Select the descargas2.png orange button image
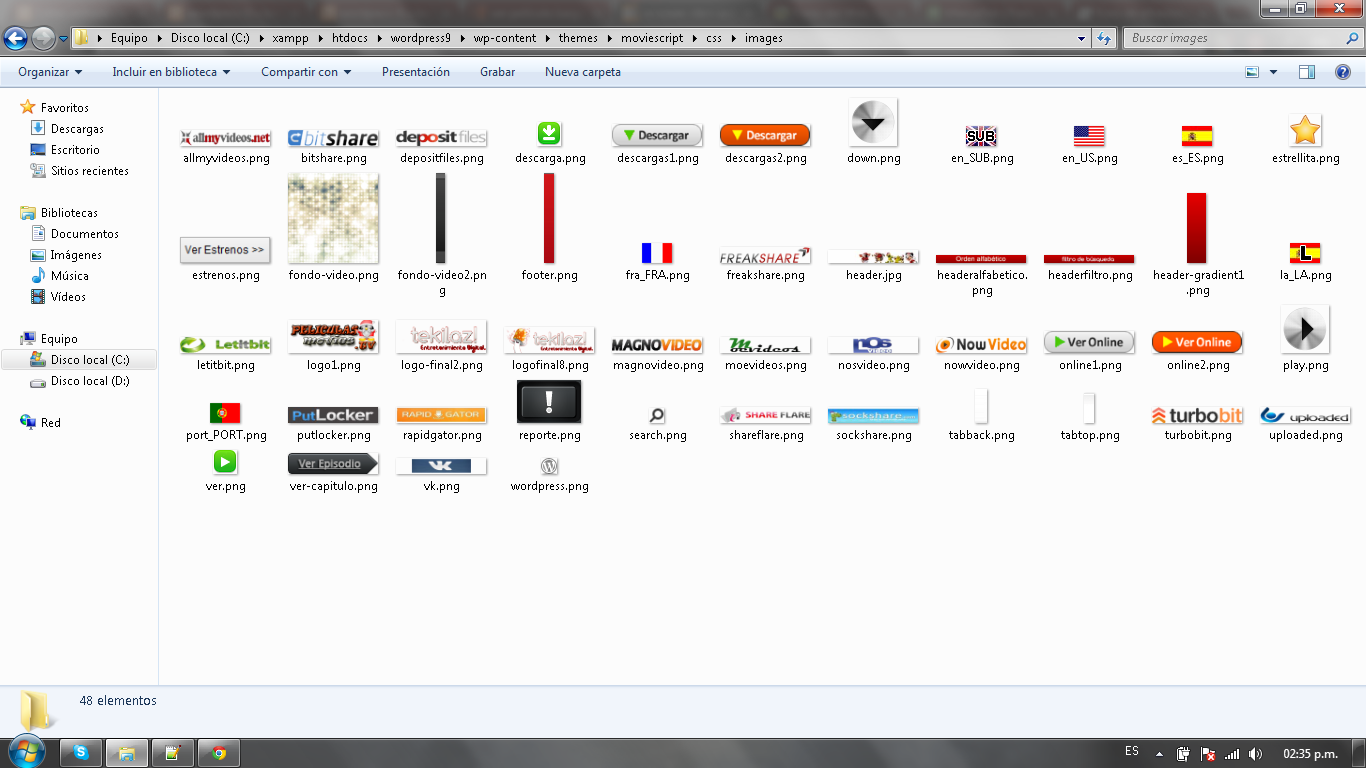1366x768 pixels. (x=765, y=135)
